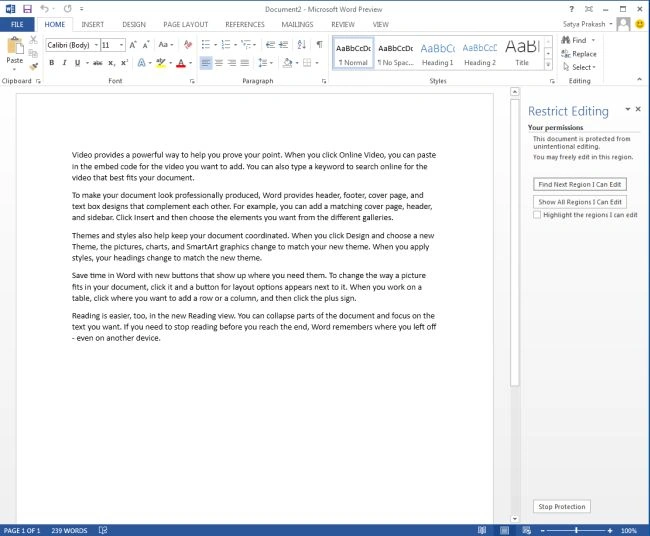Click the Cut scissors icon
The image size is (650, 536).
tap(34, 40)
